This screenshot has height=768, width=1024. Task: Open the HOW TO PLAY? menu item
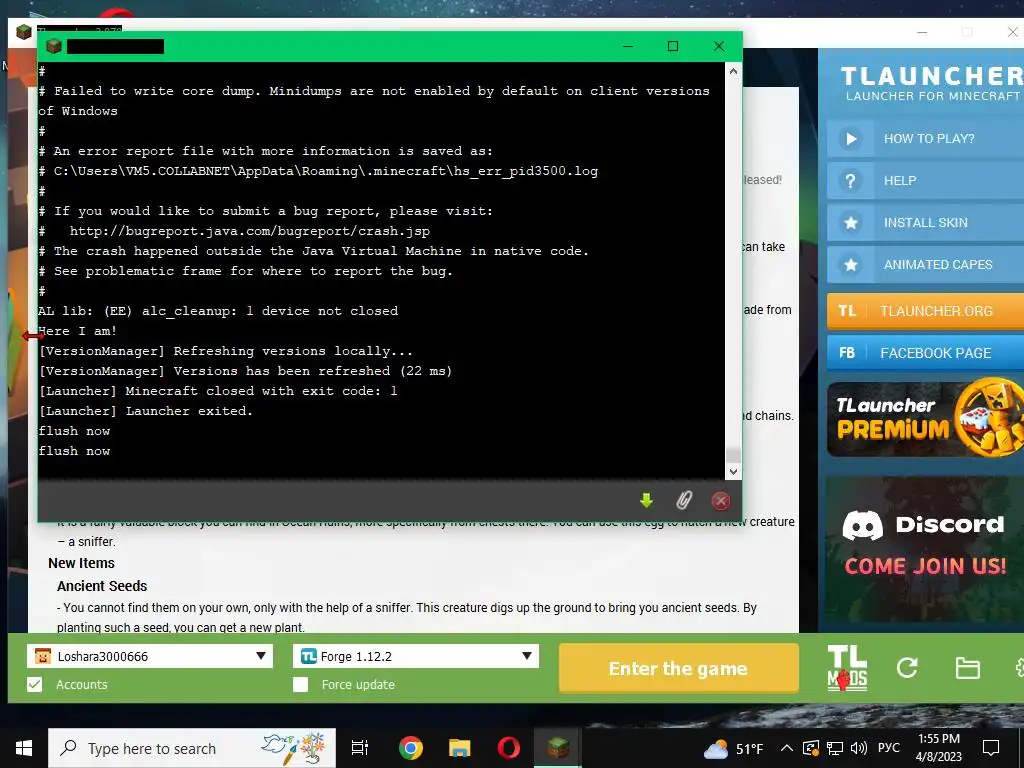pyautogui.click(x=925, y=138)
